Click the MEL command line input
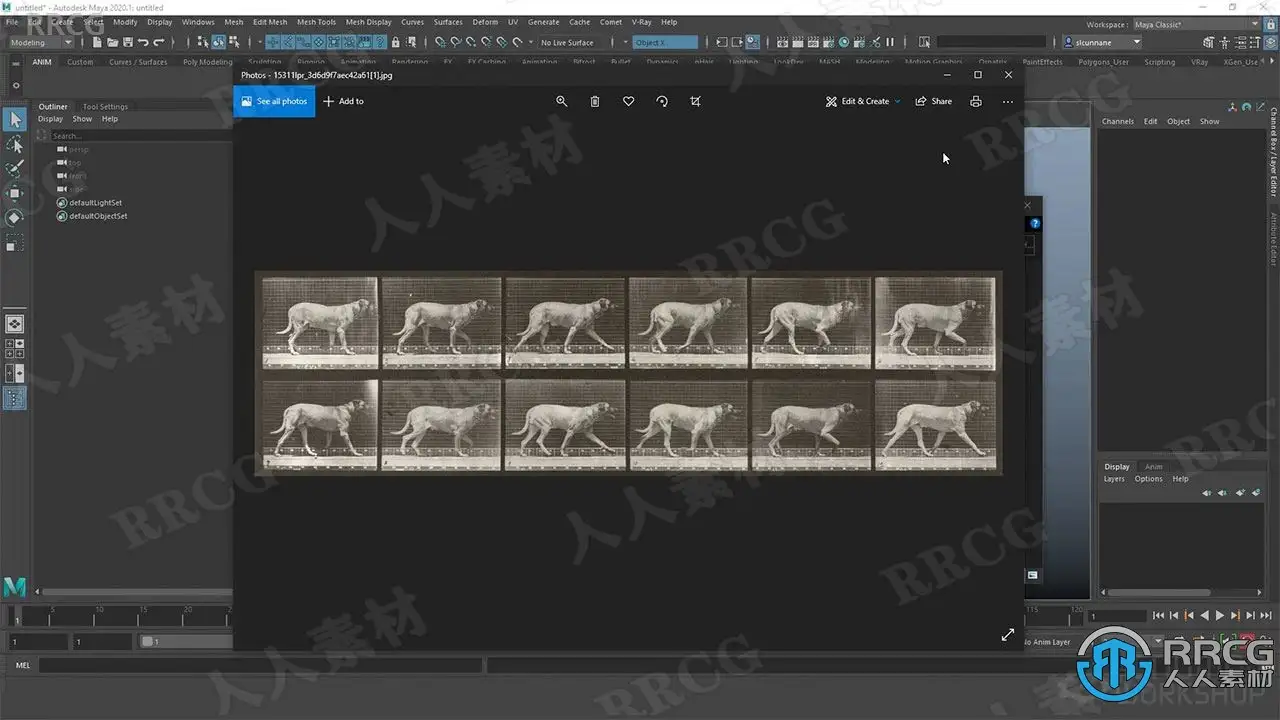The width and height of the screenshot is (1280, 720). click(260, 666)
